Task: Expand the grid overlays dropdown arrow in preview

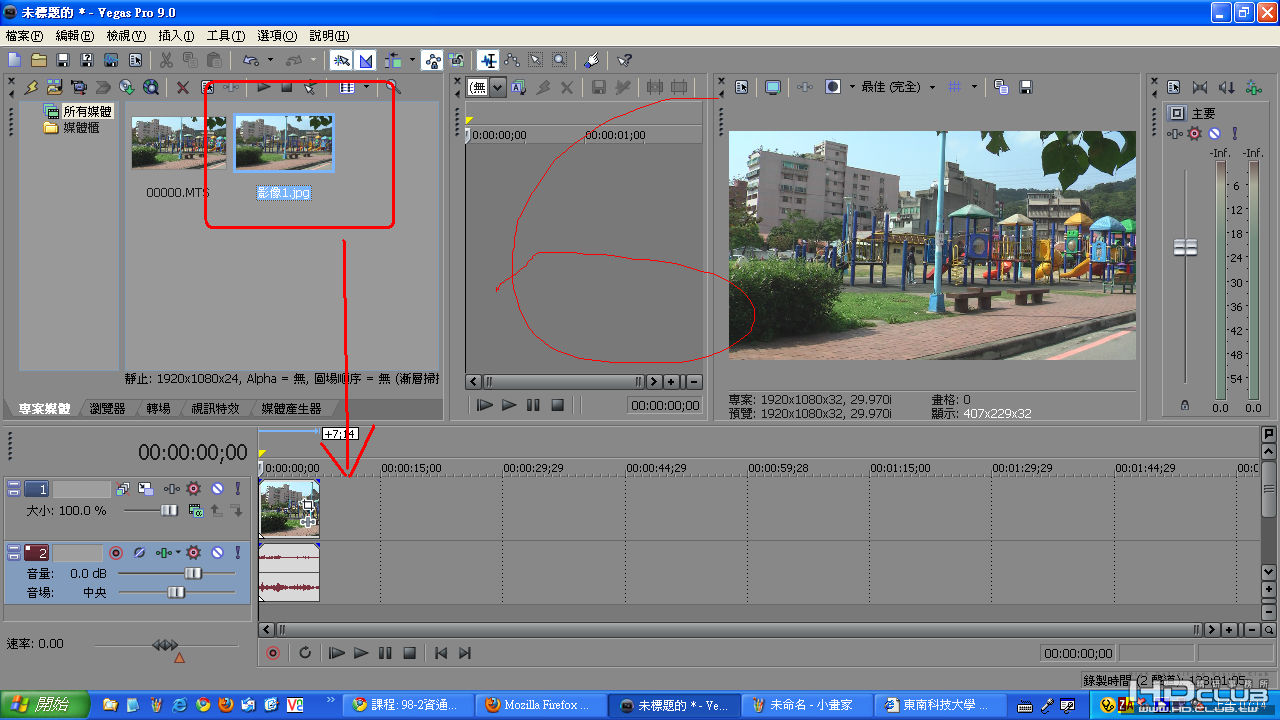Action: click(973, 87)
